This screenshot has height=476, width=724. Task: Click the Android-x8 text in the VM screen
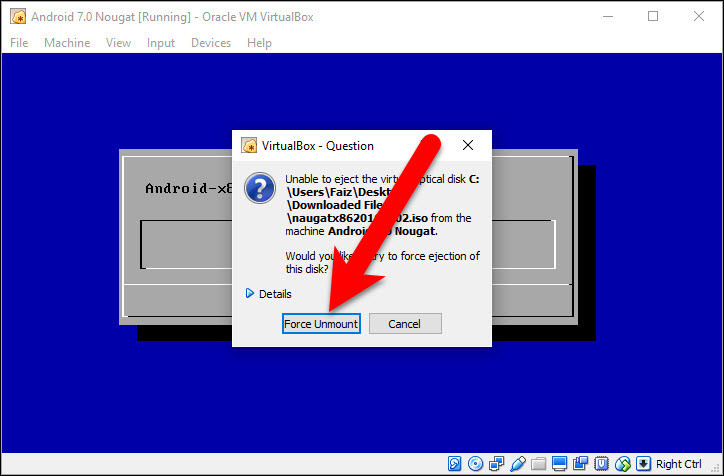point(188,188)
